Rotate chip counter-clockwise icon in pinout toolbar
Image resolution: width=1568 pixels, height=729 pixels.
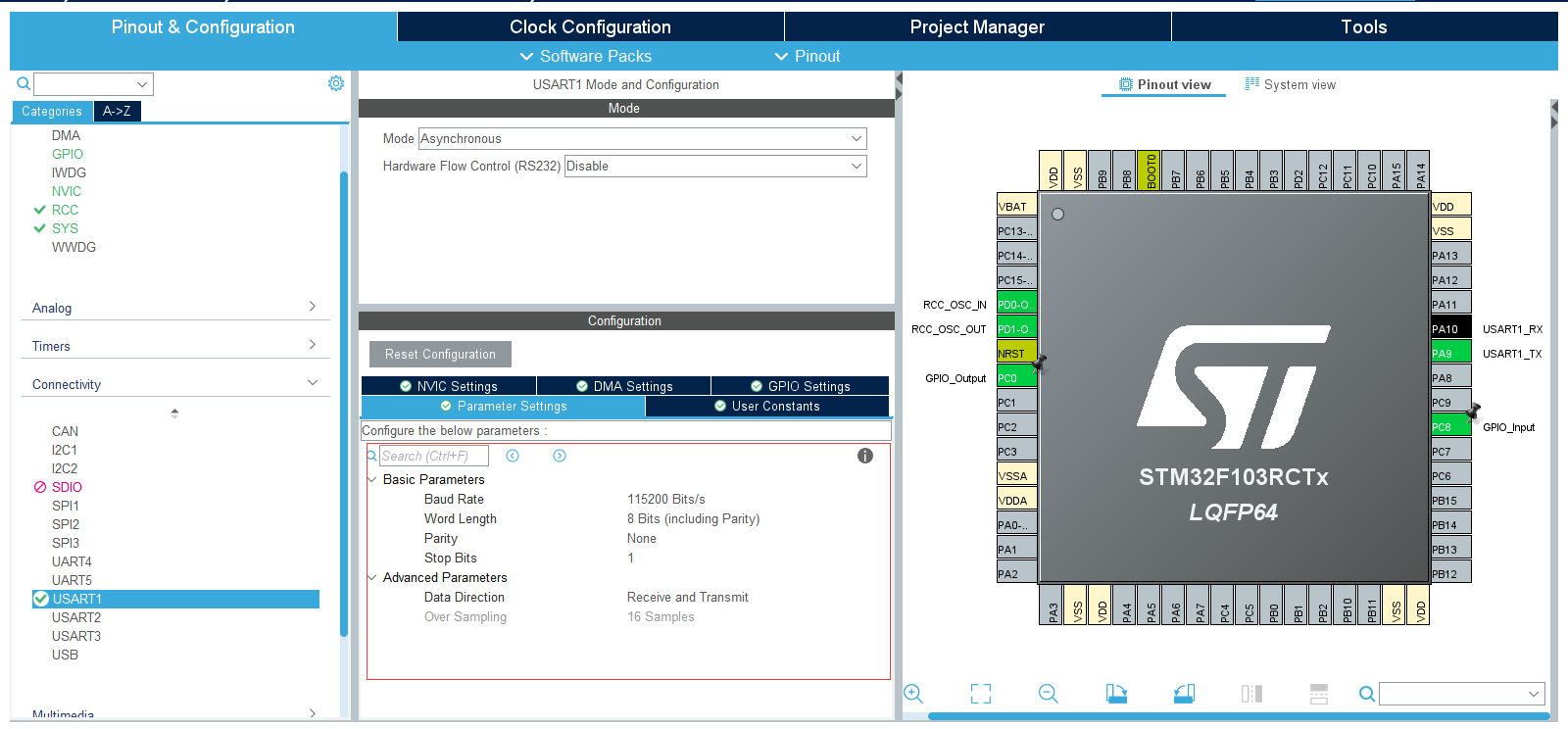(1184, 694)
